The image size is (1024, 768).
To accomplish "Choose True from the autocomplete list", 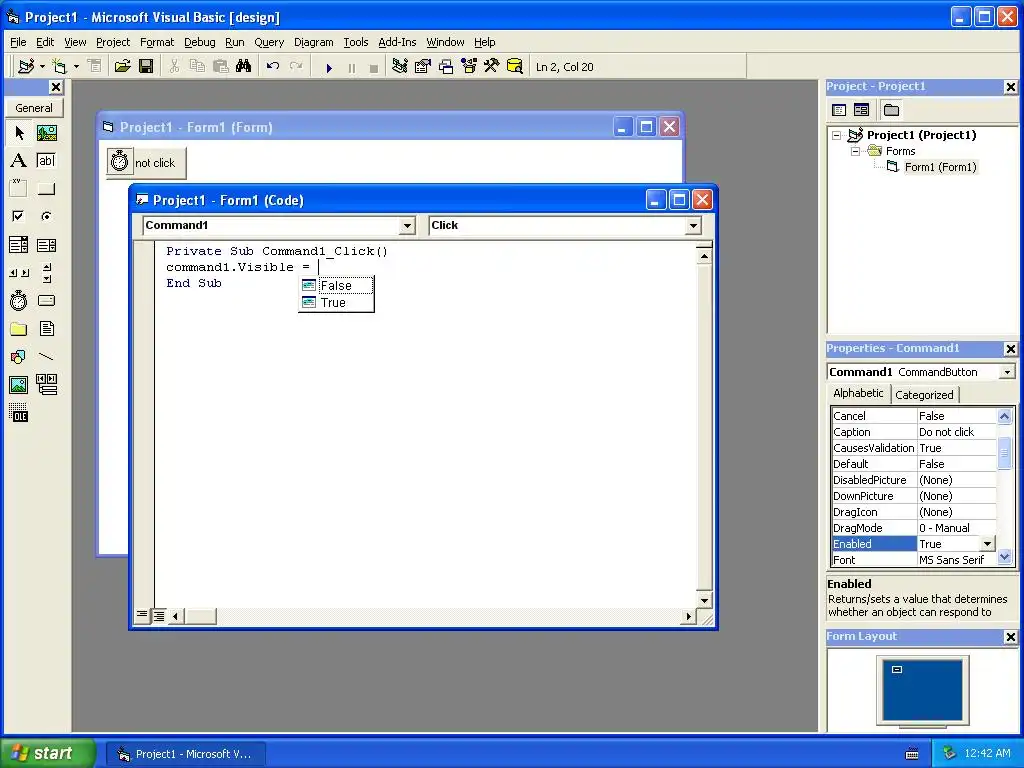I will click(336, 302).
